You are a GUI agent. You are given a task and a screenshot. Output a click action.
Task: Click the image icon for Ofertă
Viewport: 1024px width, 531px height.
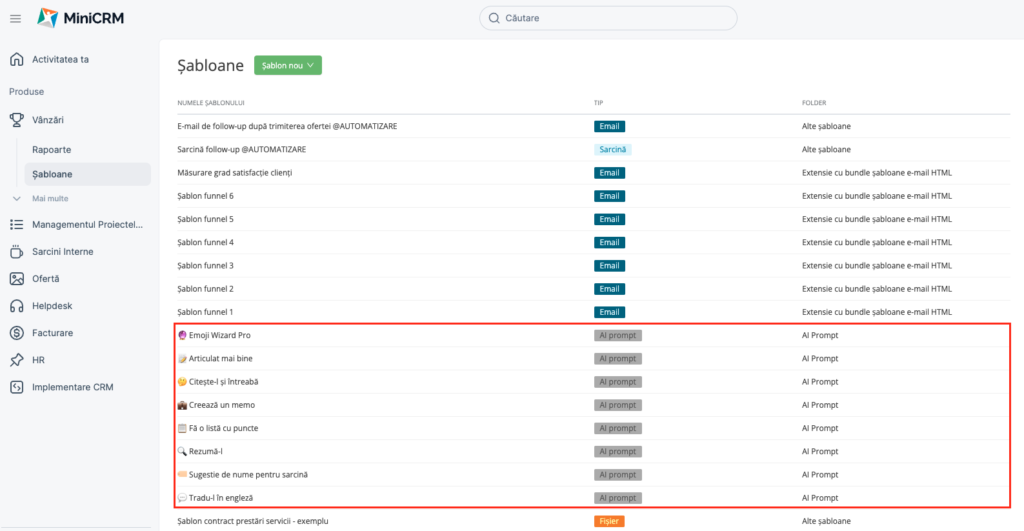coord(17,279)
